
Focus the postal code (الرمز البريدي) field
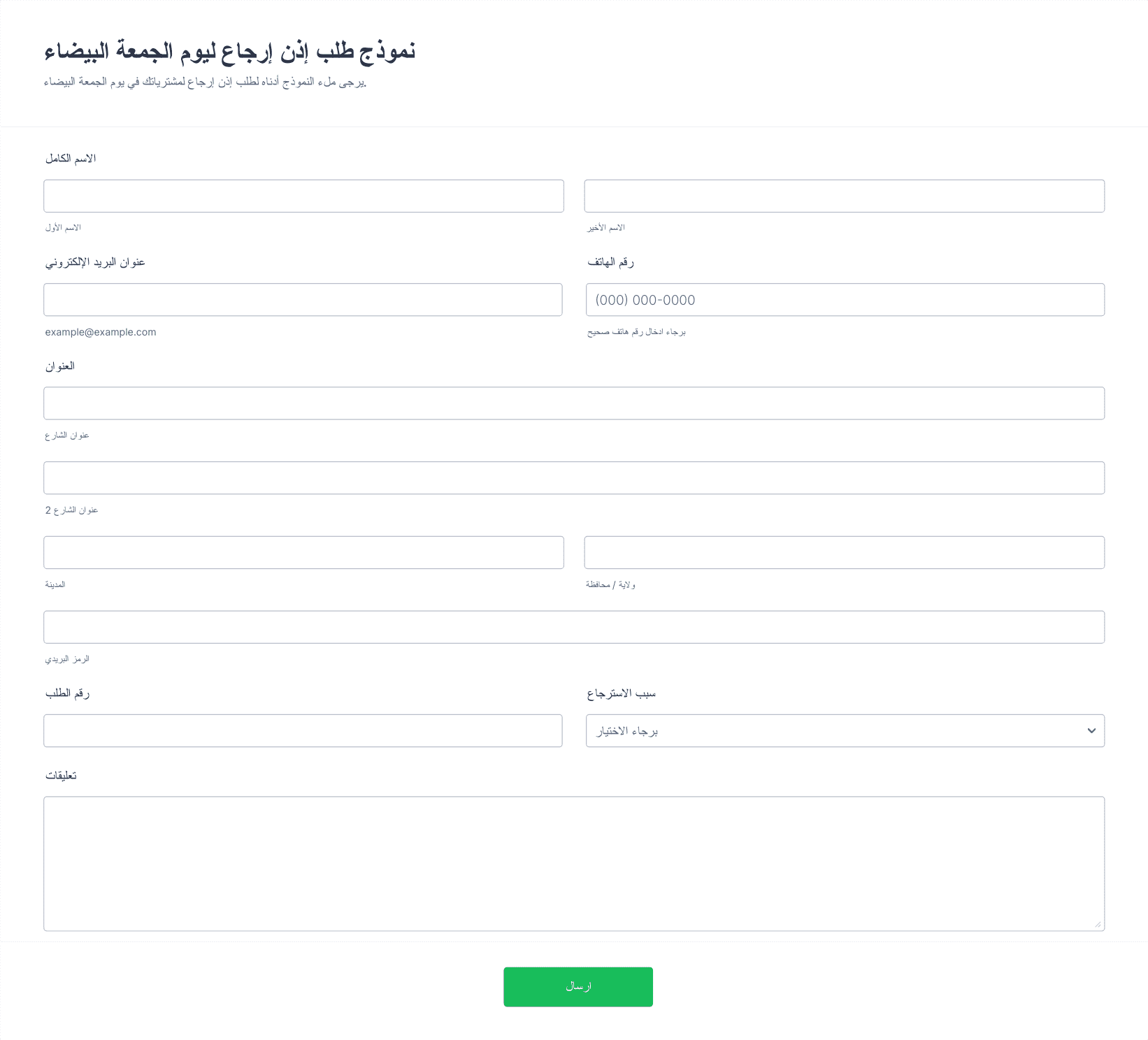coord(574,627)
